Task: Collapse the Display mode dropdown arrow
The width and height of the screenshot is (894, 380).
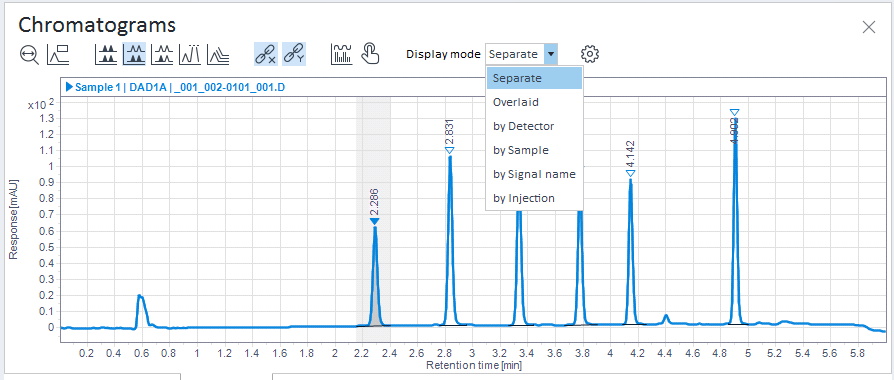Action: 551,54
